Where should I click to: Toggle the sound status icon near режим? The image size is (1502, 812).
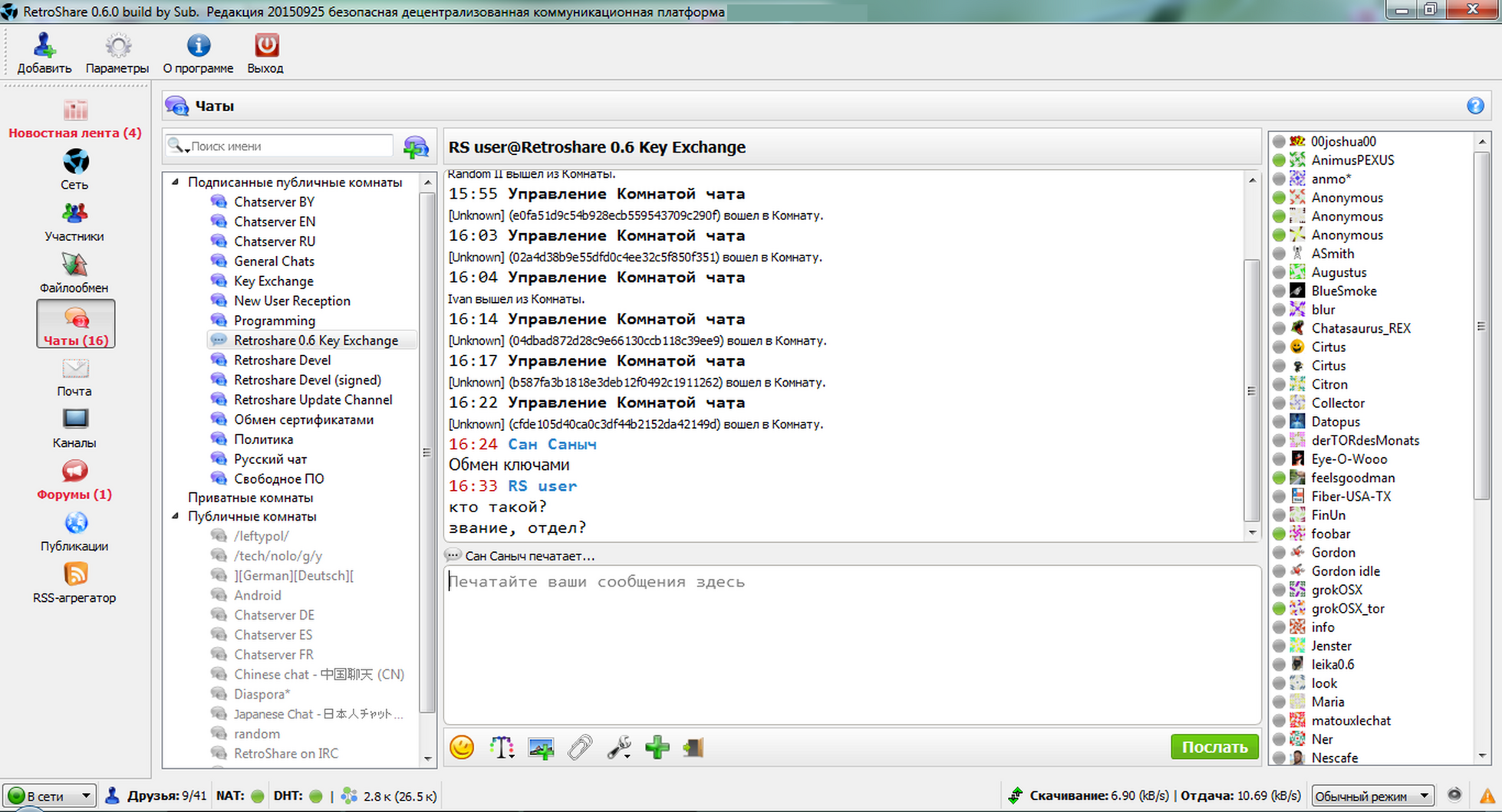point(1454,795)
